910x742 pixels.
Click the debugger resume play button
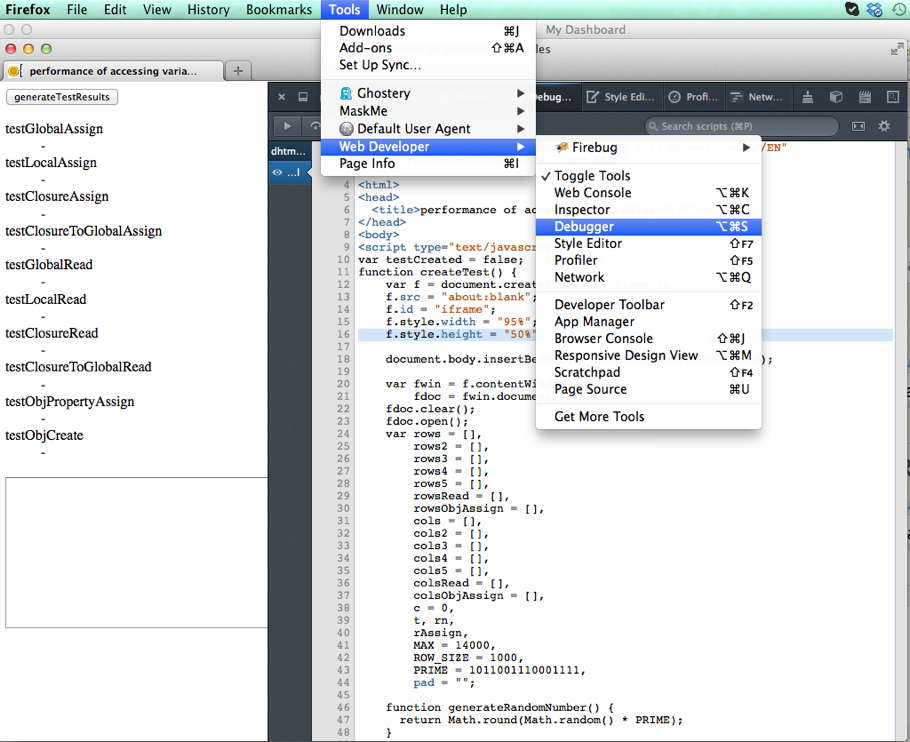pos(288,126)
